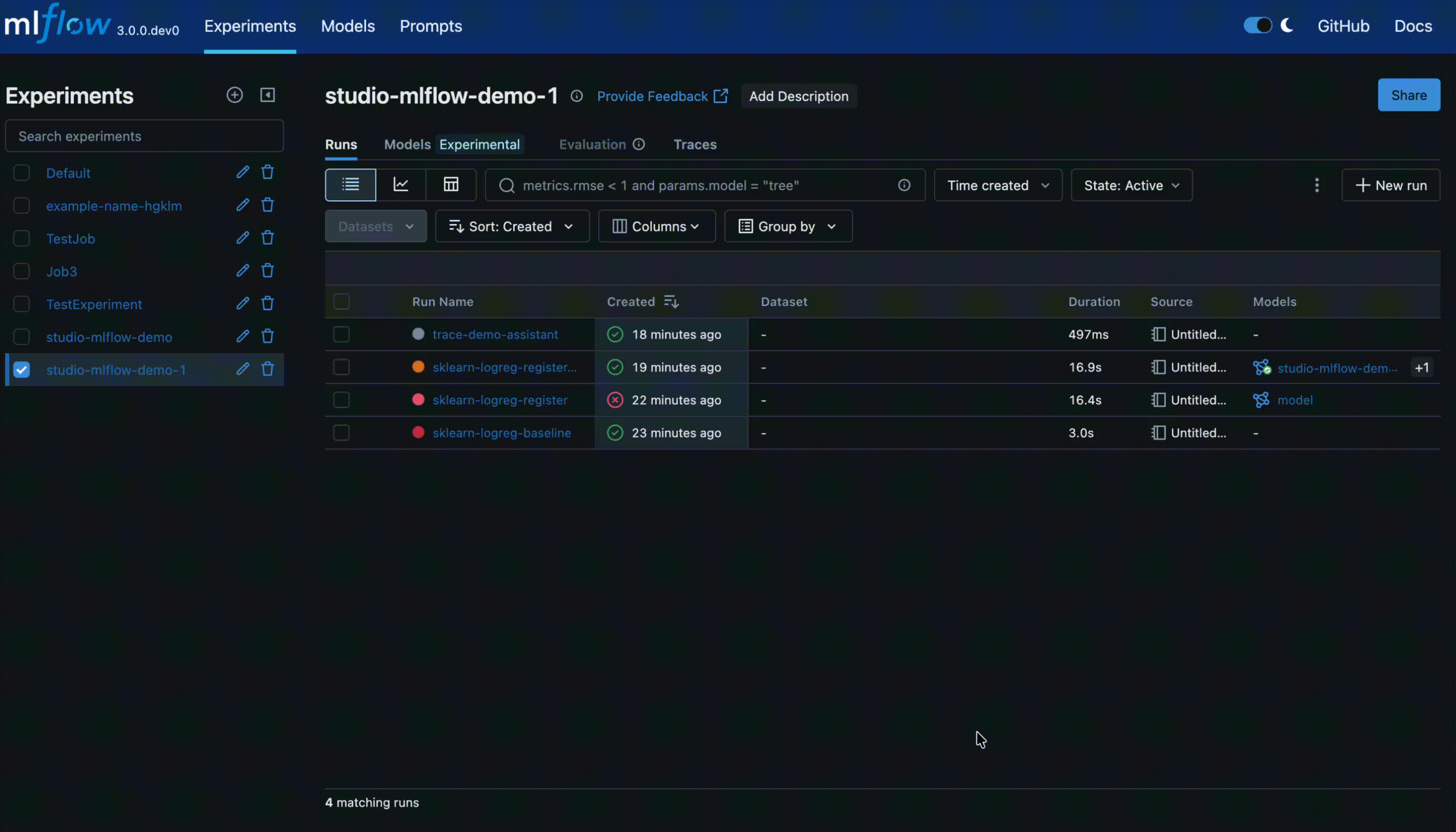Edit the TestJob experiment
This screenshot has height=832, width=1456.
click(x=242, y=237)
